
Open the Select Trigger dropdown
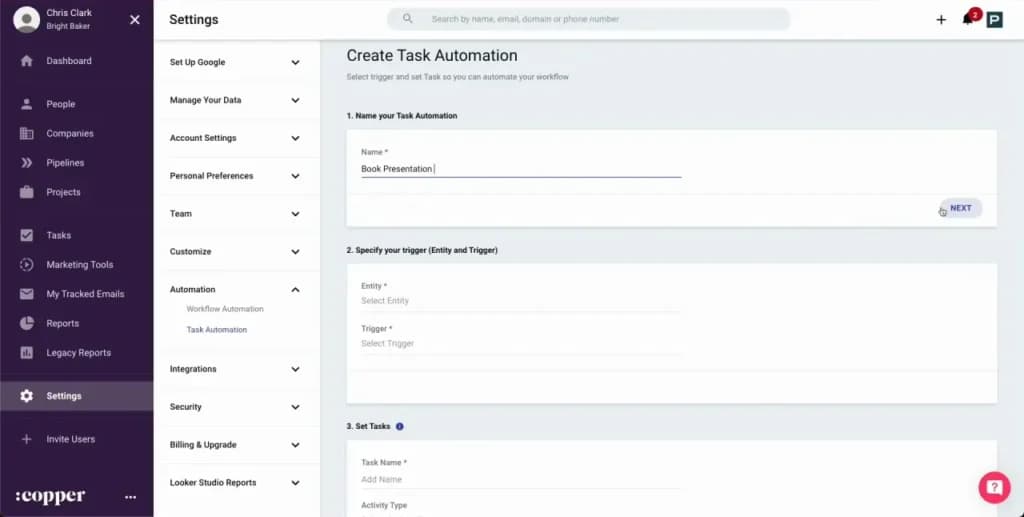[521, 343]
